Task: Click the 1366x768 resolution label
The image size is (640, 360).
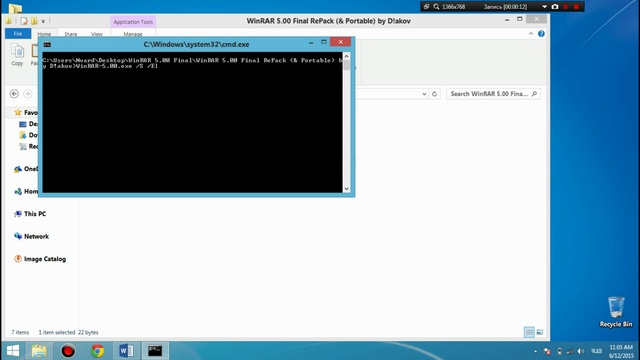Action: pos(453,7)
